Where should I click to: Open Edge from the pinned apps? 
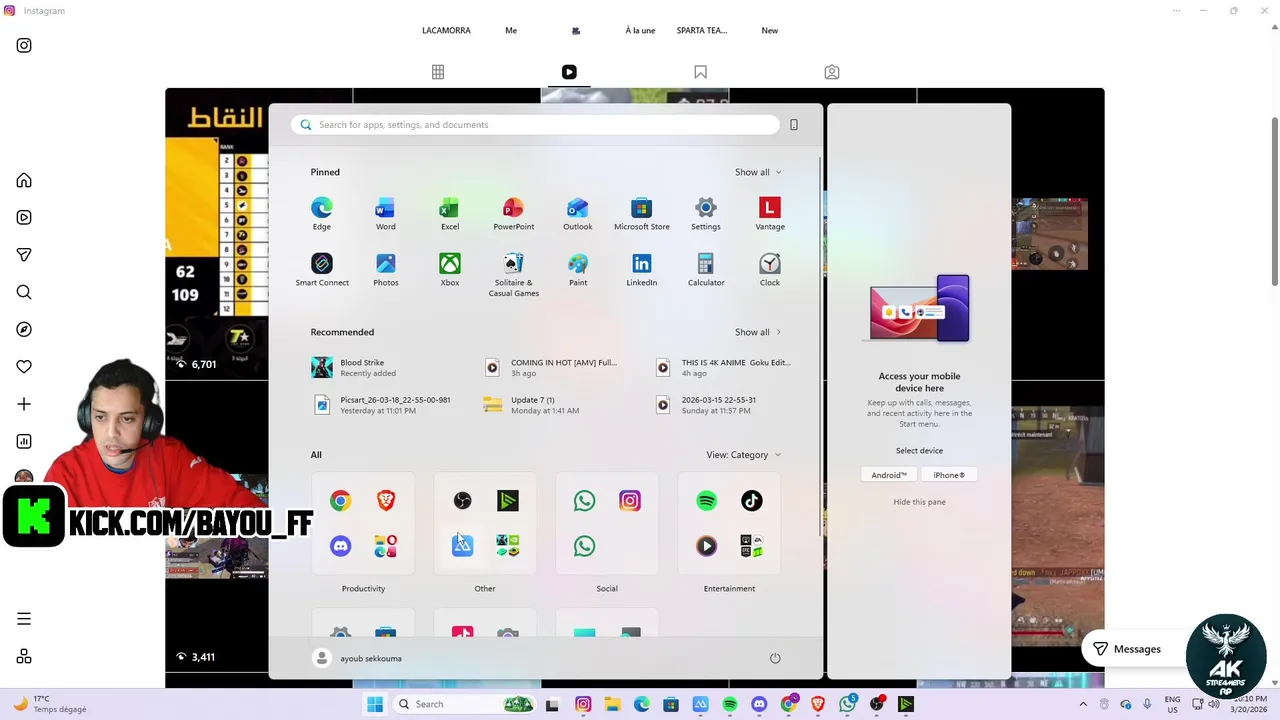[321, 213]
